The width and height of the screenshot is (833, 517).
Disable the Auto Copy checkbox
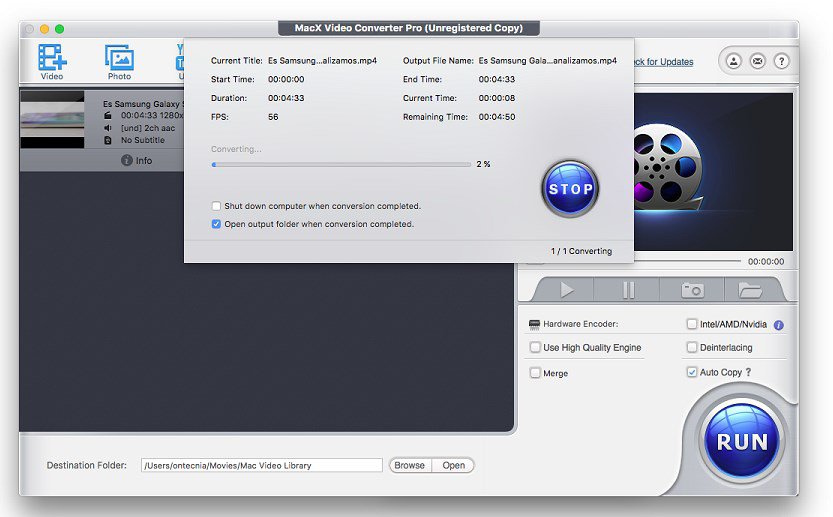pyautogui.click(x=692, y=372)
